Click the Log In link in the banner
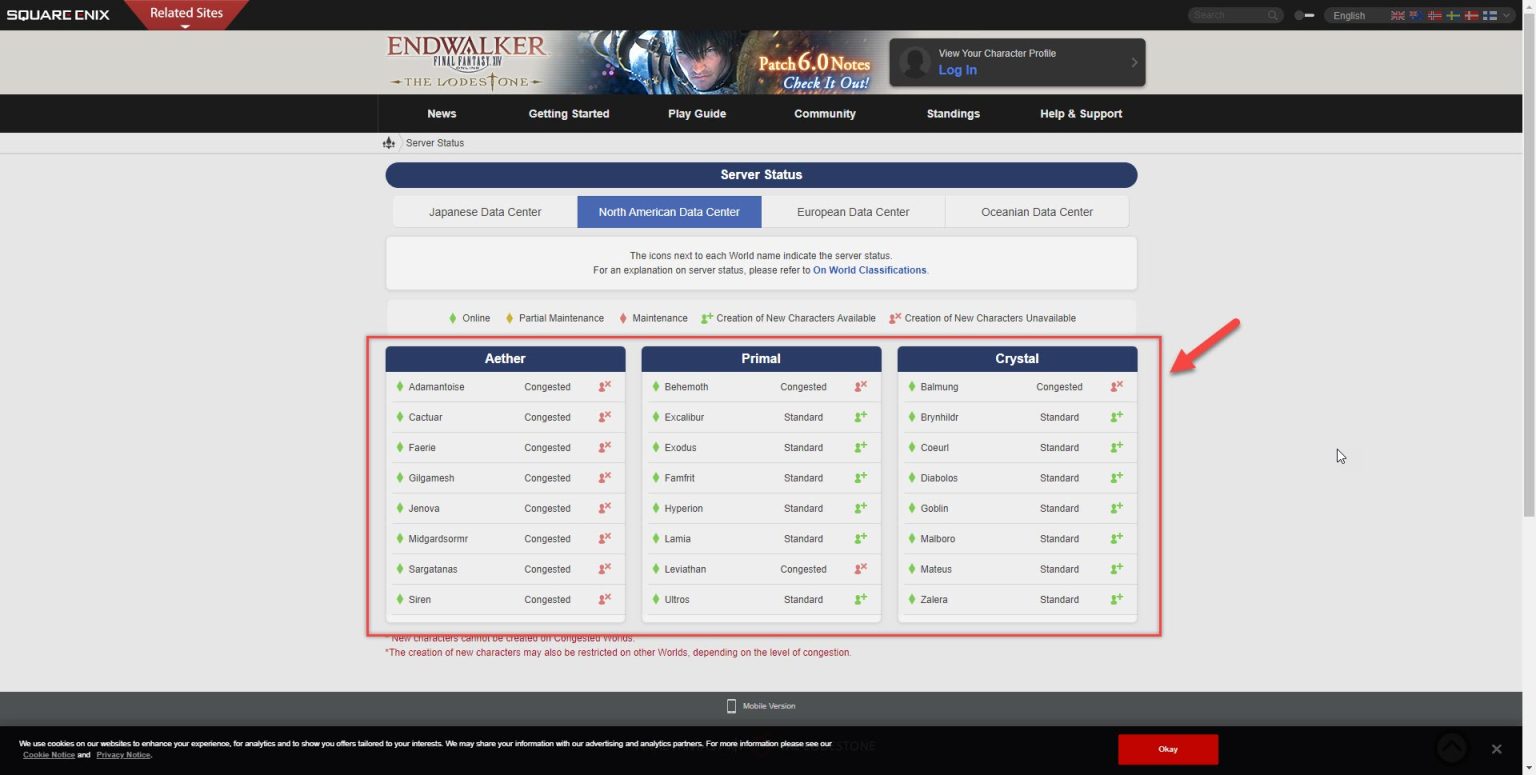This screenshot has width=1536, height=775. tap(957, 70)
